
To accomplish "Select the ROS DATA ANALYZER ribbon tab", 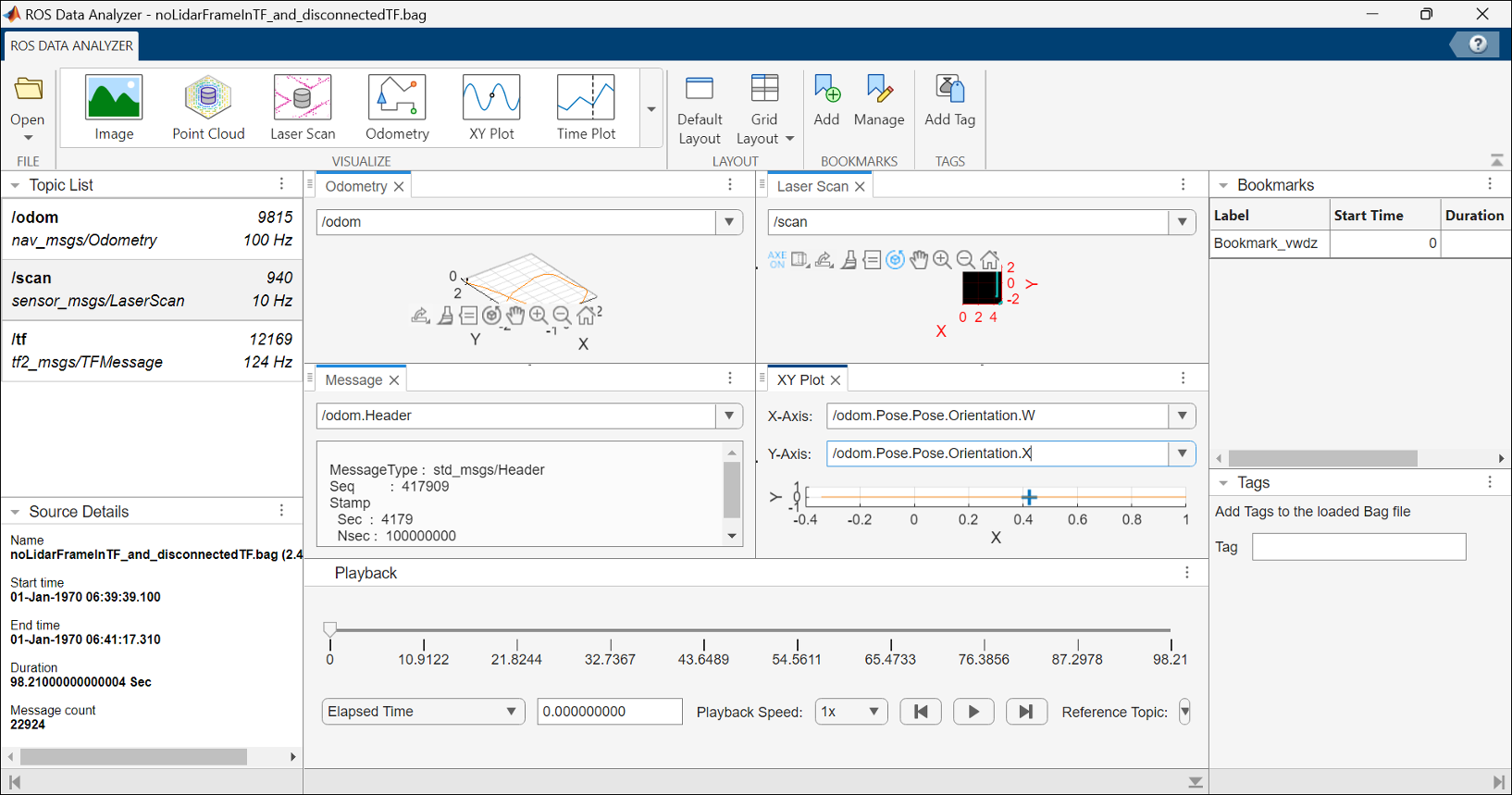I will 71,45.
